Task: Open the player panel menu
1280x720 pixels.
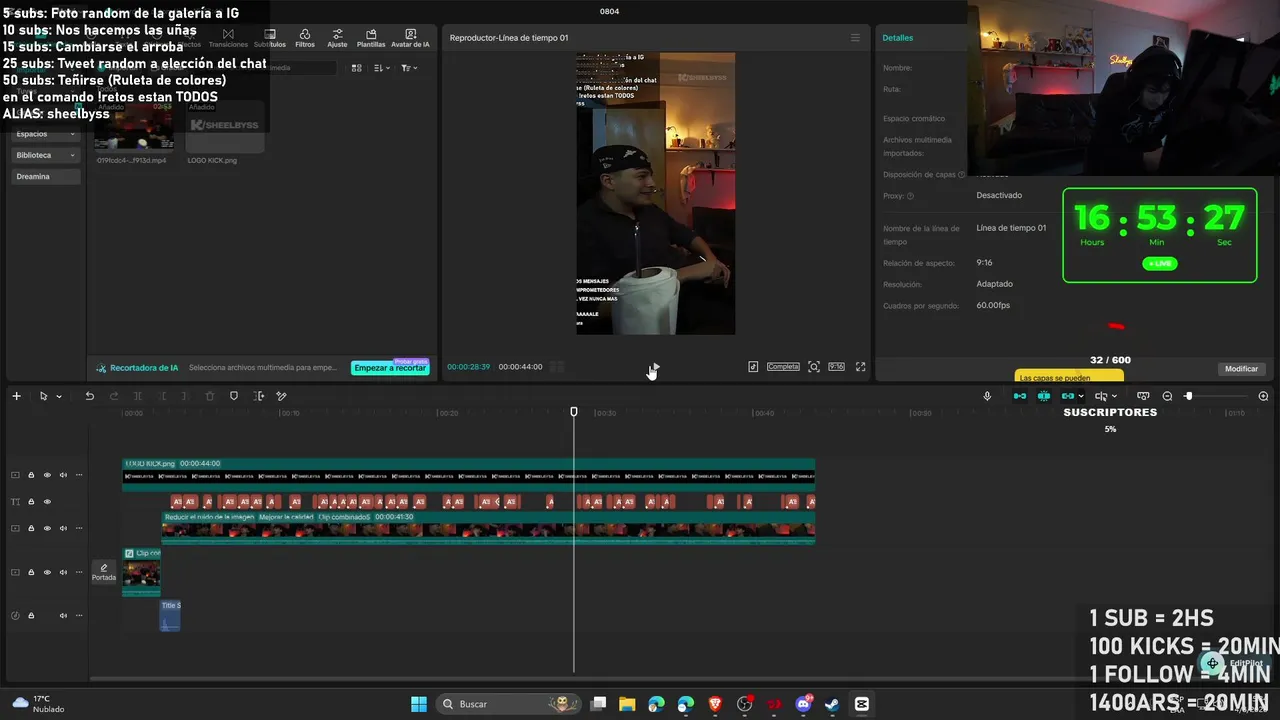Action: [x=855, y=38]
